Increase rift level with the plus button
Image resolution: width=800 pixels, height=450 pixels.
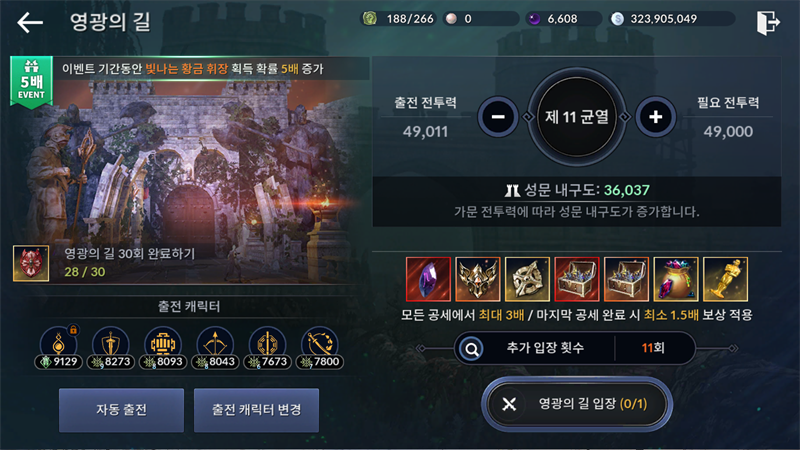656,117
